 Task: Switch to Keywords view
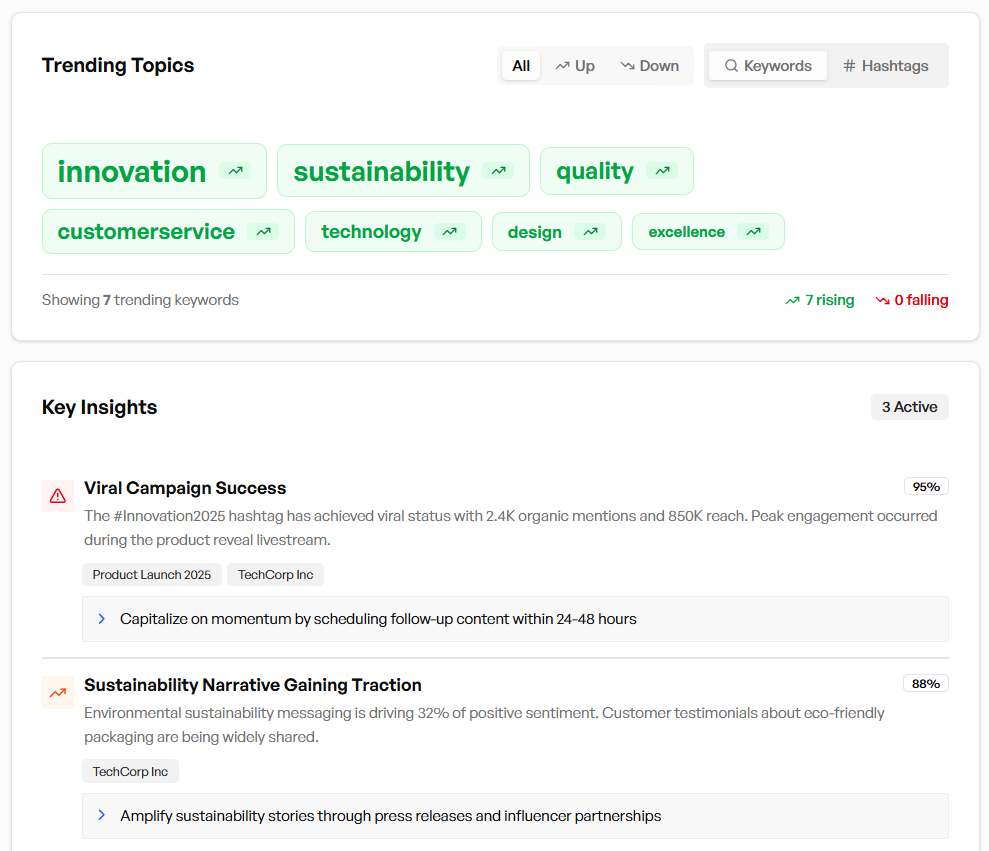pos(768,66)
